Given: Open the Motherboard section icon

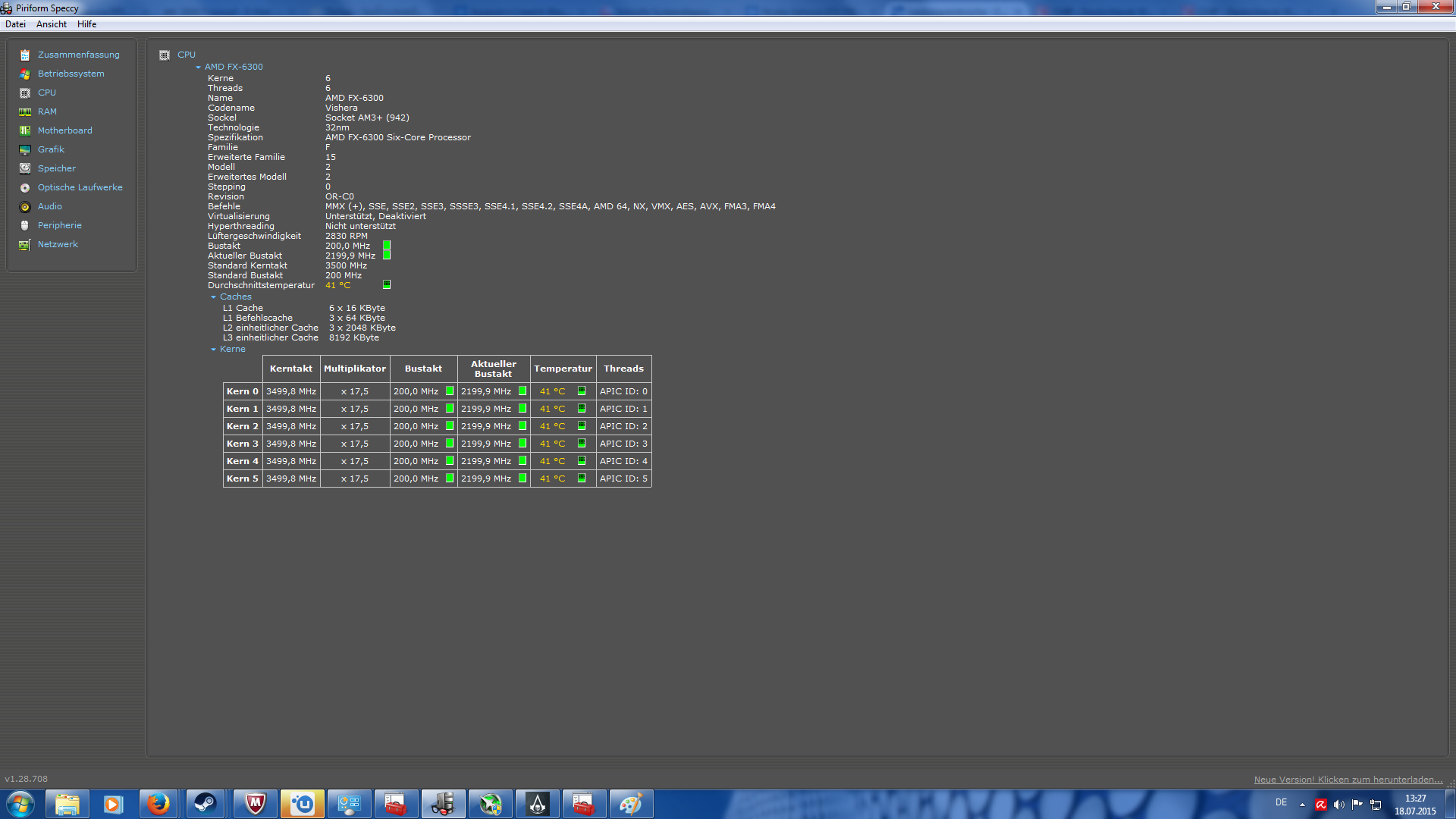Looking at the screenshot, I should pos(25,130).
